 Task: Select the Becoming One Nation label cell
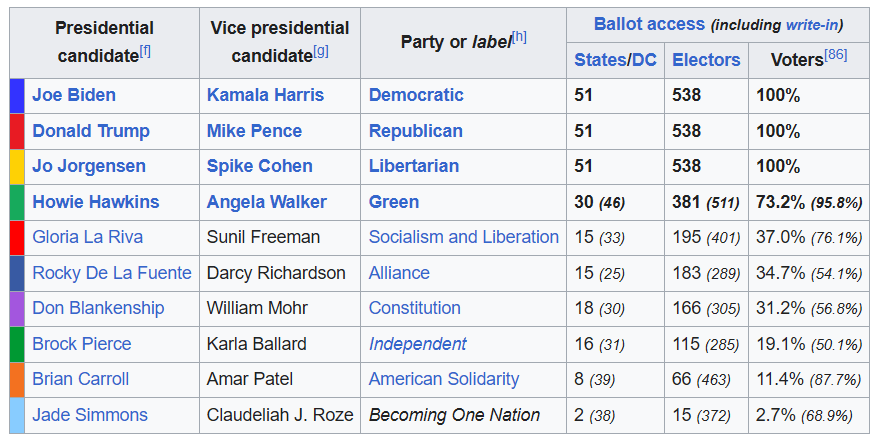(454, 415)
